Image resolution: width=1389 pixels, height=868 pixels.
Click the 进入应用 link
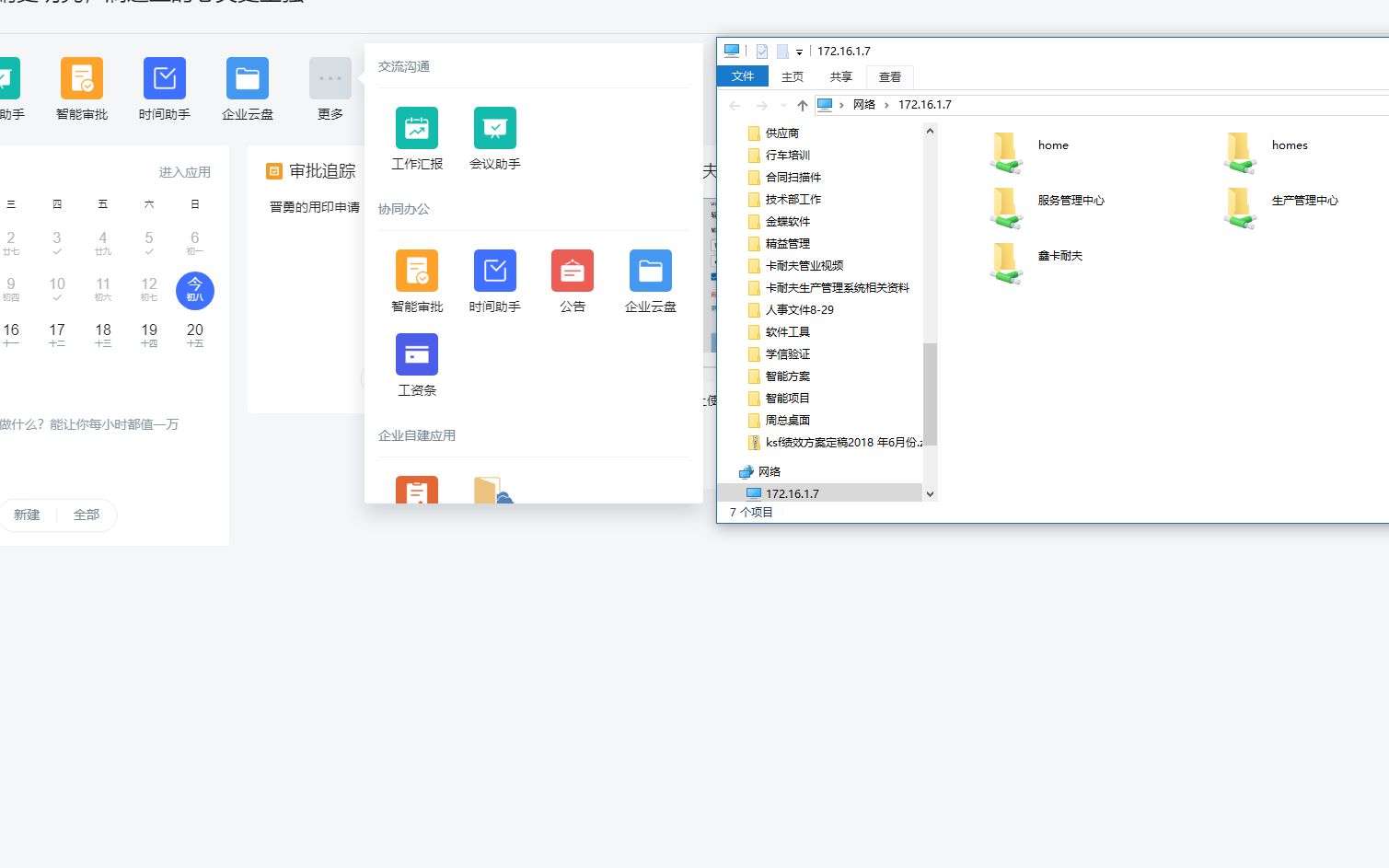coord(185,172)
